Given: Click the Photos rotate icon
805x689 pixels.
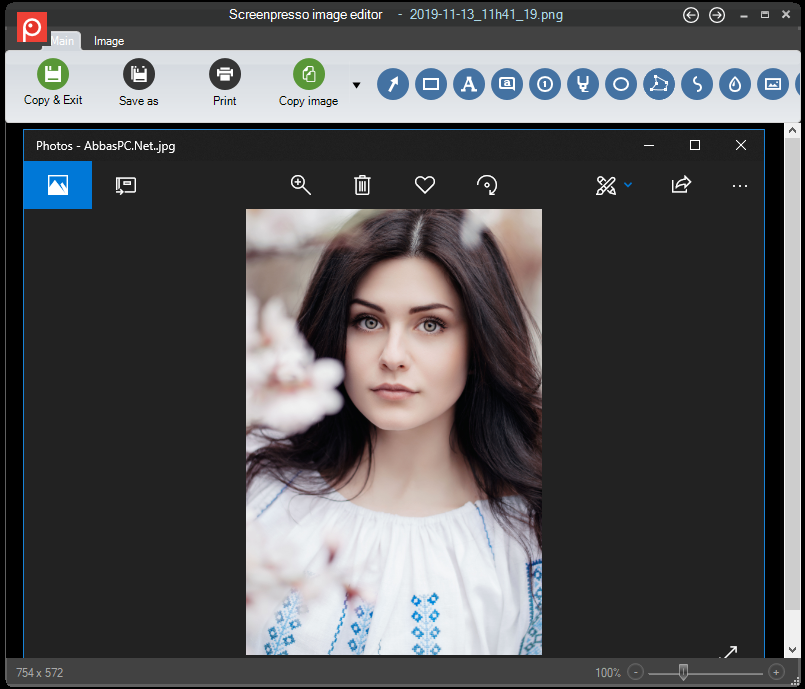Looking at the screenshot, I should point(487,185).
